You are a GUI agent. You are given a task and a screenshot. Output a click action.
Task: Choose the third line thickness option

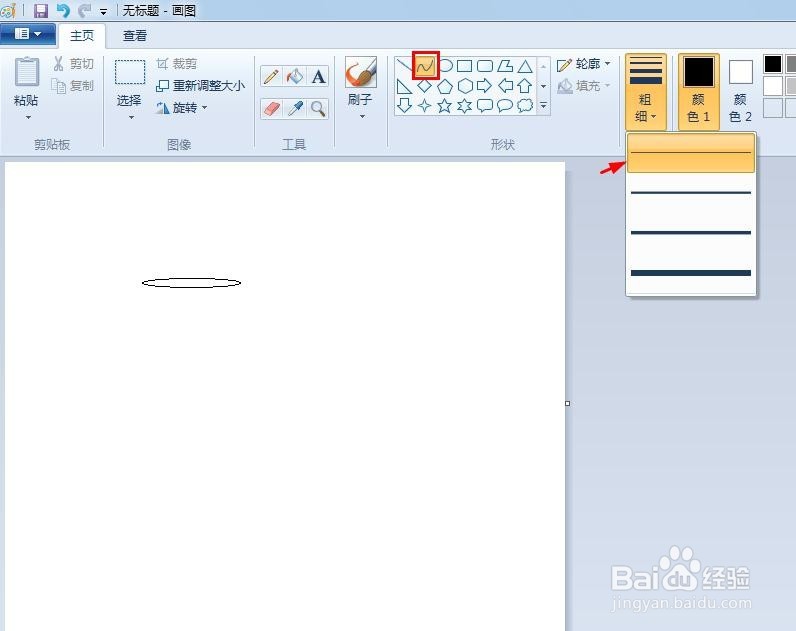pyautogui.click(x=691, y=233)
